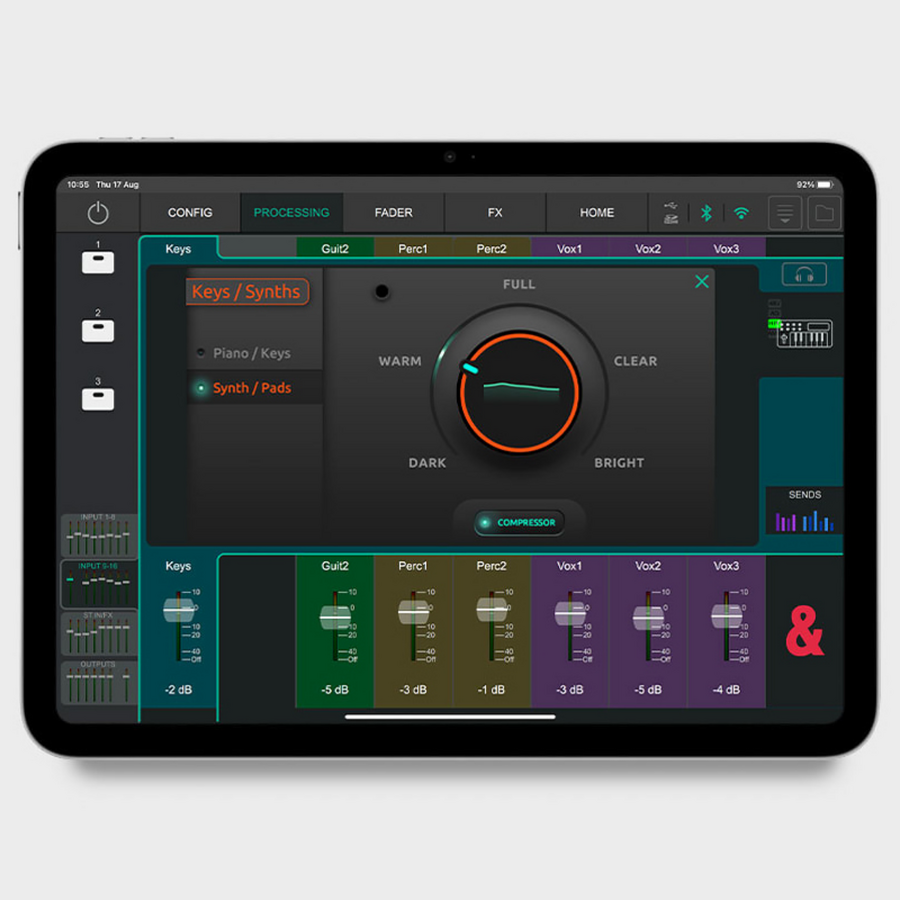Click the Guit2 channel fader
The width and height of the screenshot is (900, 900).
[x=335, y=616]
